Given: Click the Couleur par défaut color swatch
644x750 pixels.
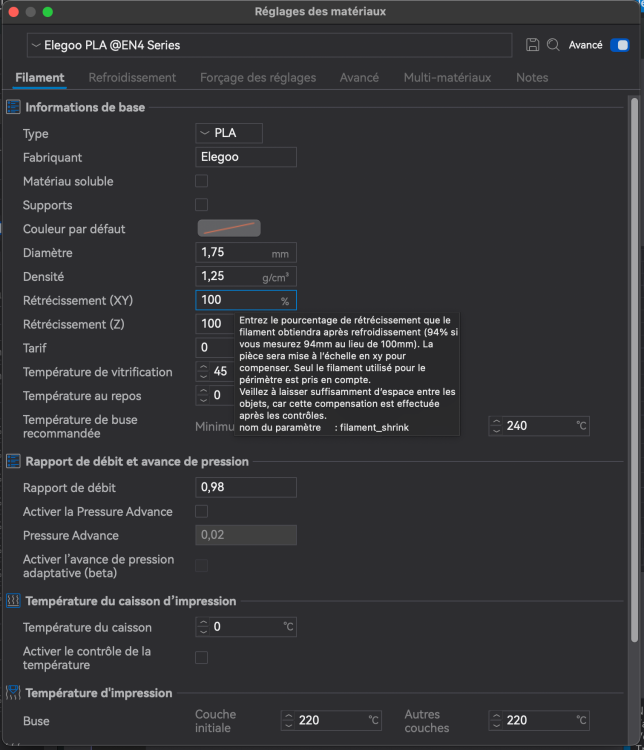Looking at the screenshot, I should (229, 228).
